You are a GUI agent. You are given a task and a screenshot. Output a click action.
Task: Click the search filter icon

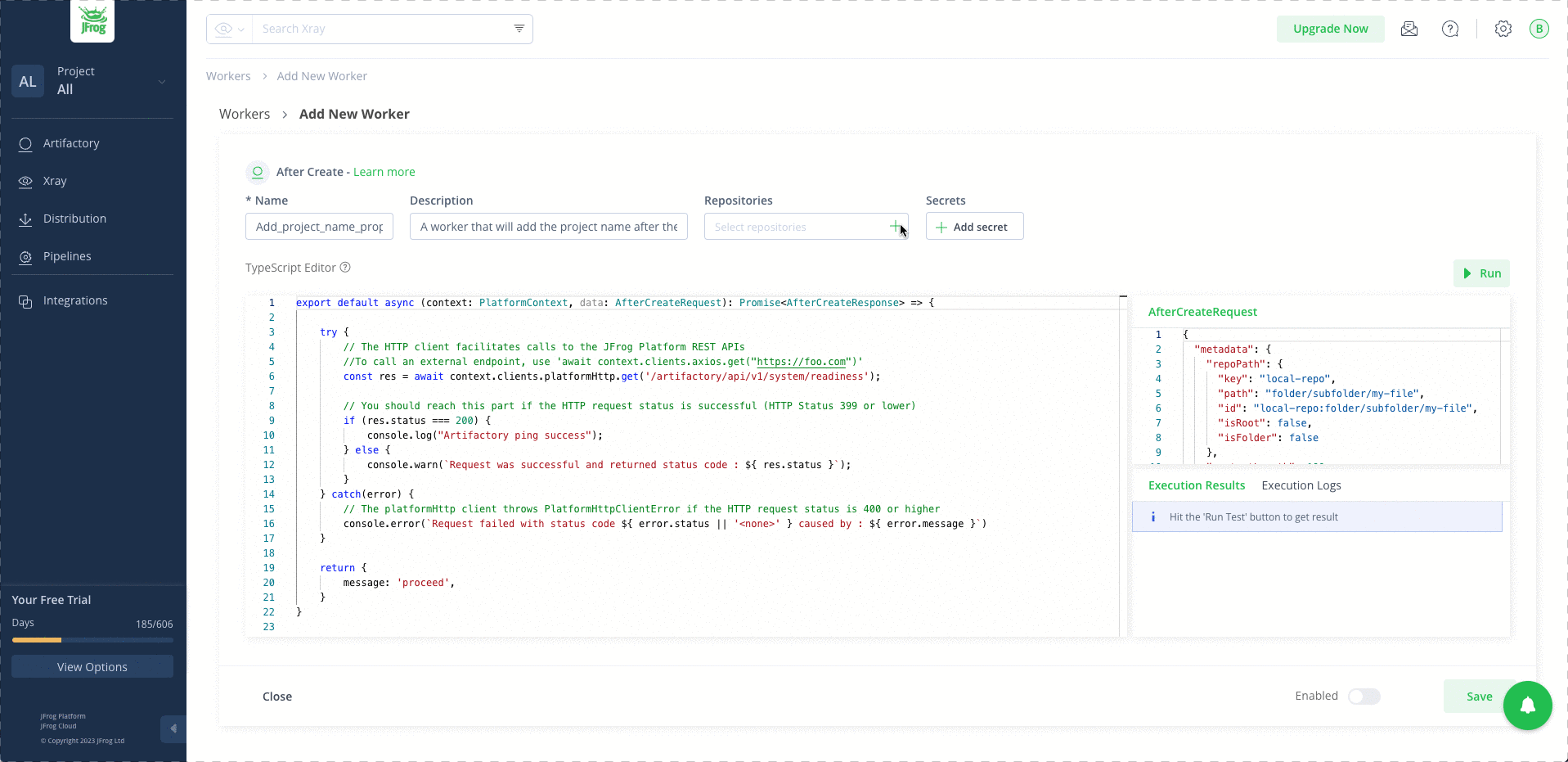click(x=519, y=29)
